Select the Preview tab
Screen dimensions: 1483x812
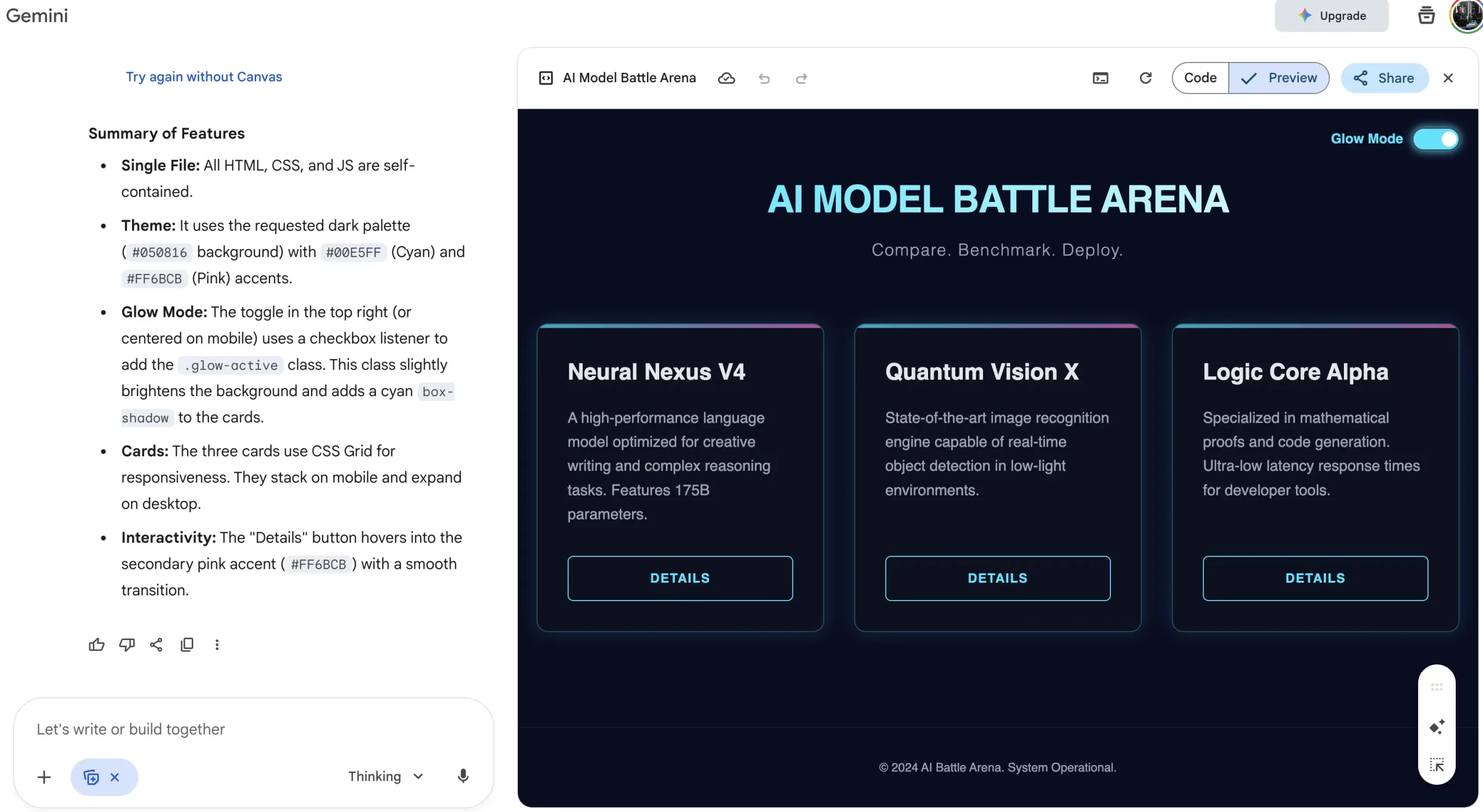pyautogui.click(x=1279, y=78)
